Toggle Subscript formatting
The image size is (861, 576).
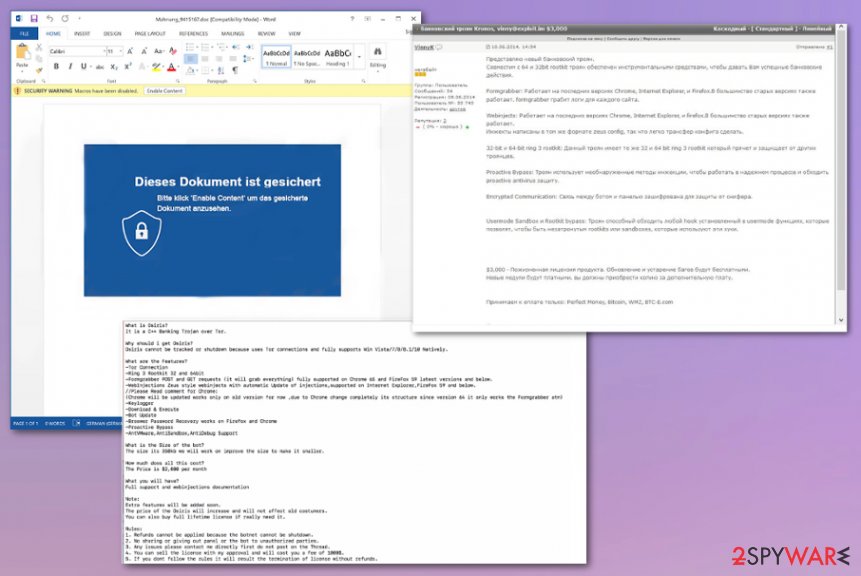[x=114, y=67]
